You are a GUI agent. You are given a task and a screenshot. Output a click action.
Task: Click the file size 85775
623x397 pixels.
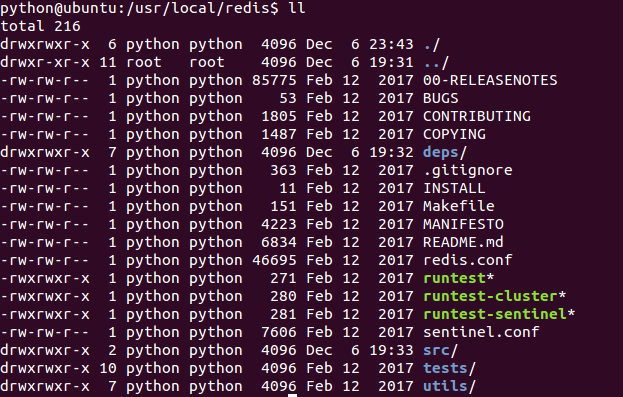pos(274,80)
